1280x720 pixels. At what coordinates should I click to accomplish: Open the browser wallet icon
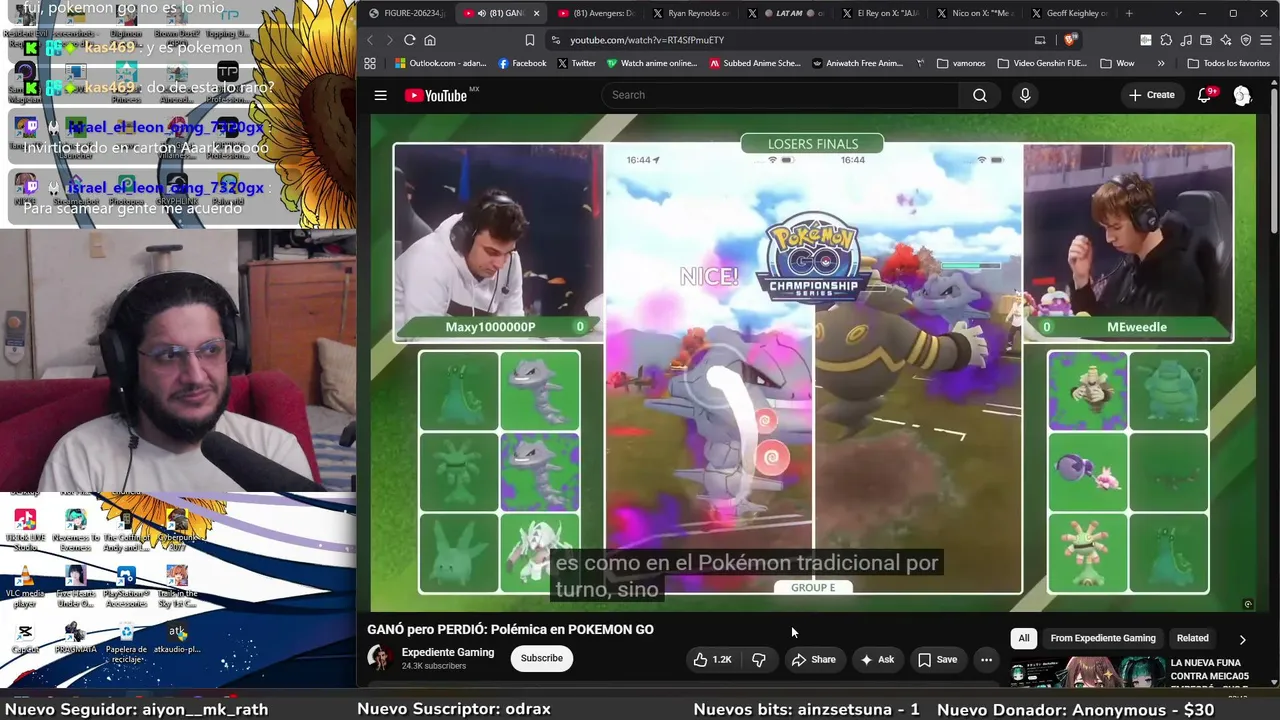tap(1206, 40)
